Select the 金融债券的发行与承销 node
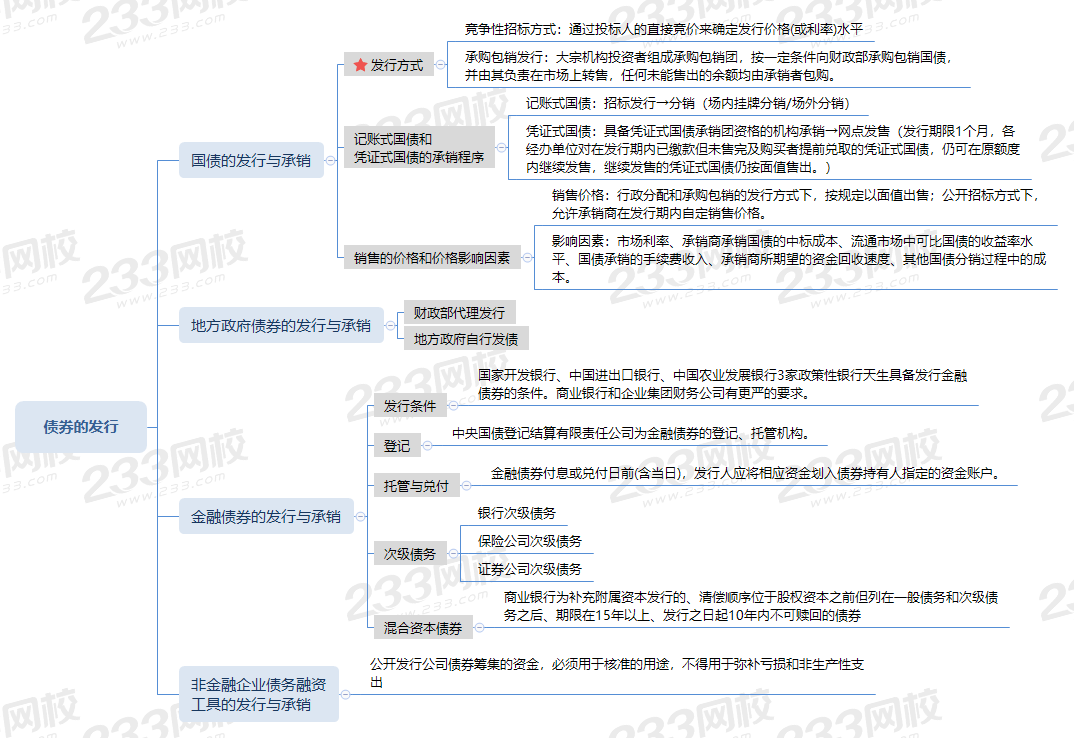The height and width of the screenshot is (738, 1074). tap(266, 517)
